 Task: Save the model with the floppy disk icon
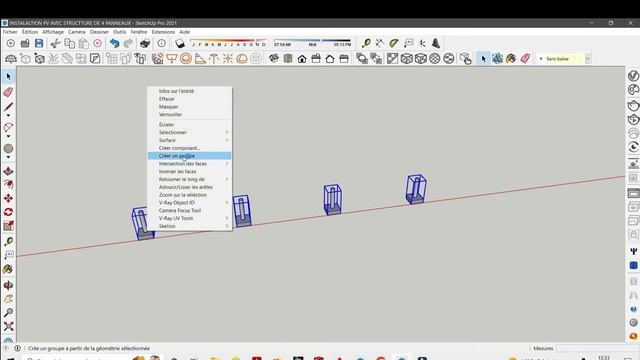click(x=39, y=43)
